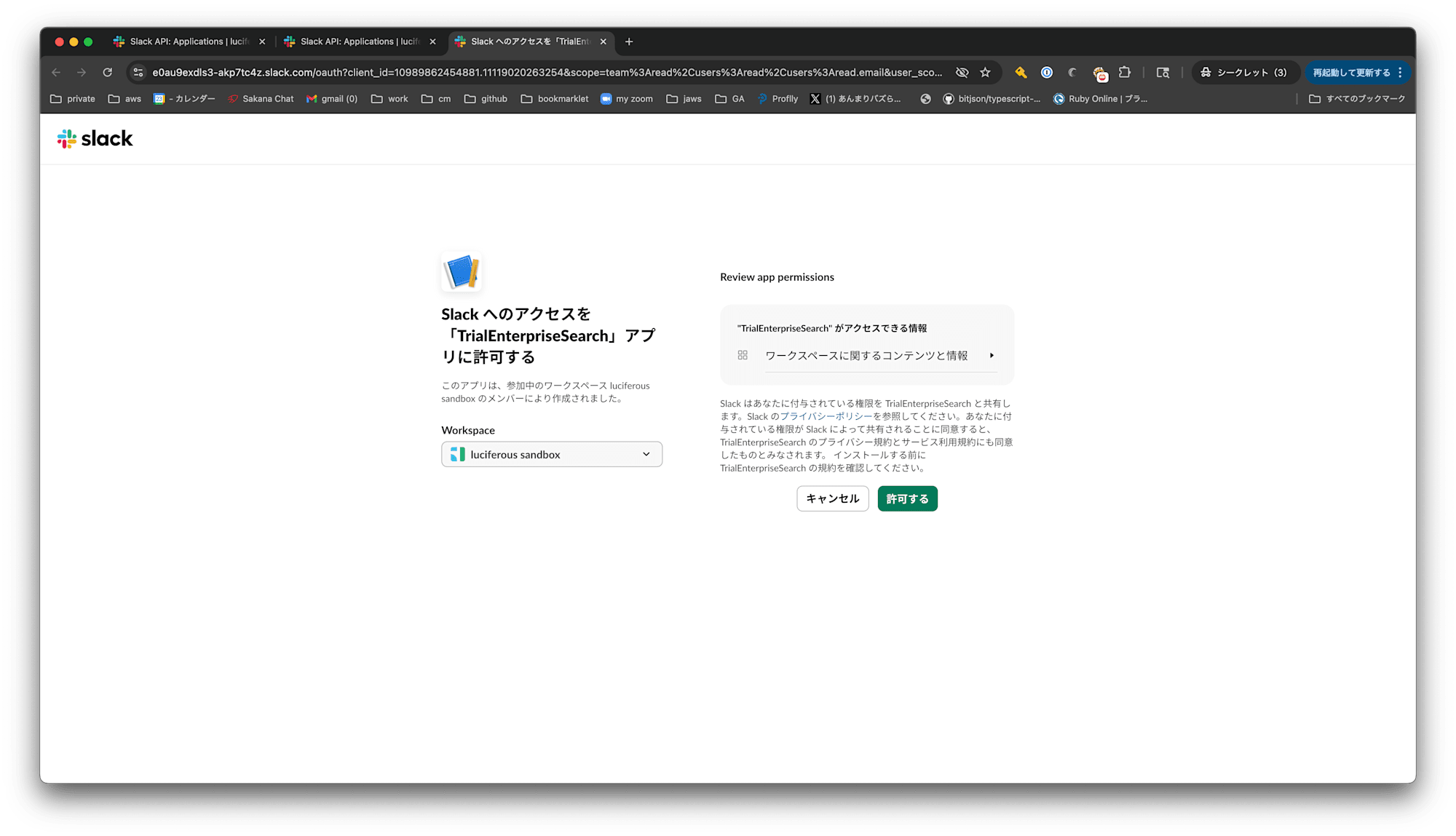The image size is (1456, 836).
Task: Close the Slack へのアクセスを tab
Action: 604,41
